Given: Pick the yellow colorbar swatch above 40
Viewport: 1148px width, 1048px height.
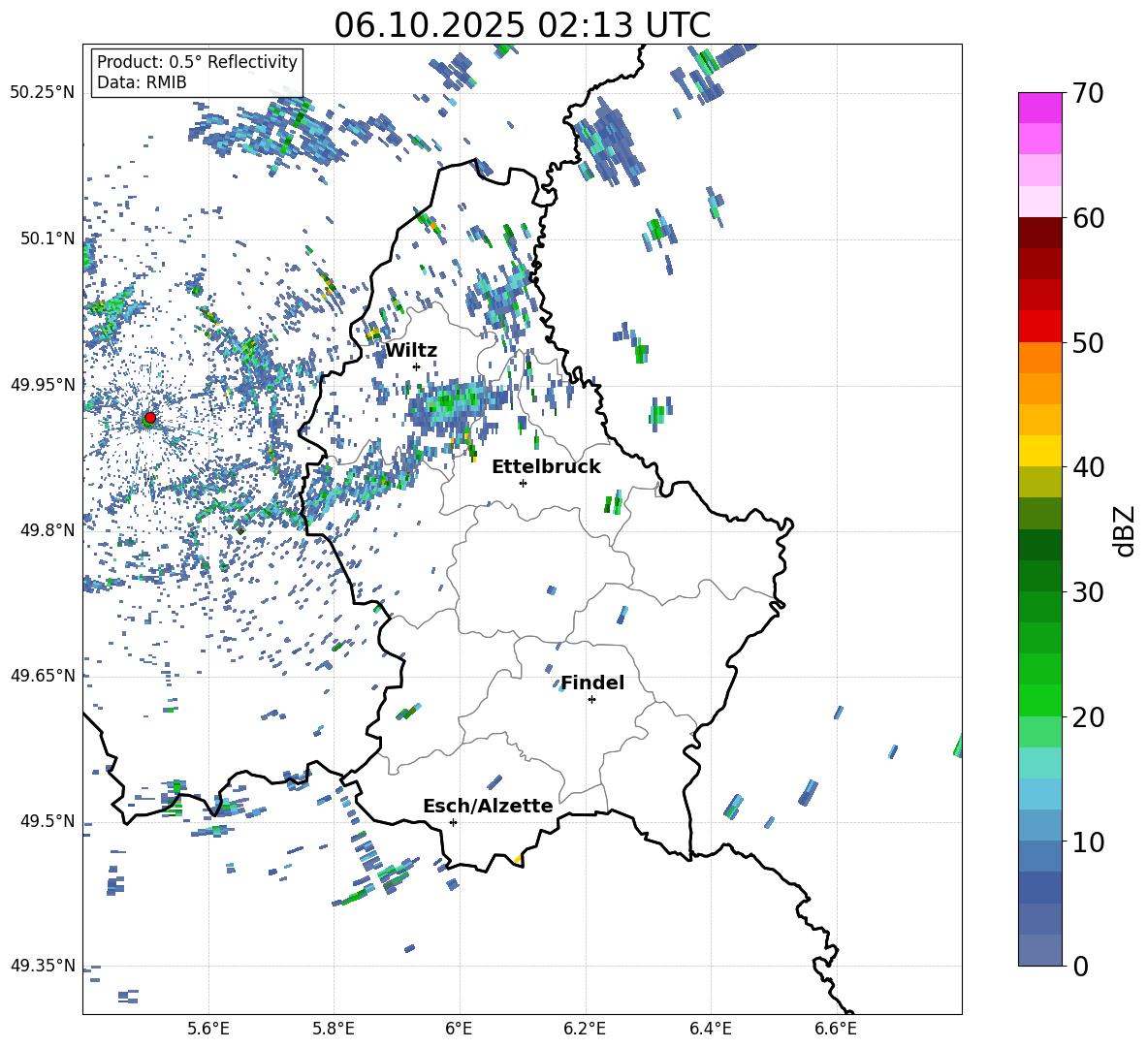Looking at the screenshot, I should pos(1040,451).
